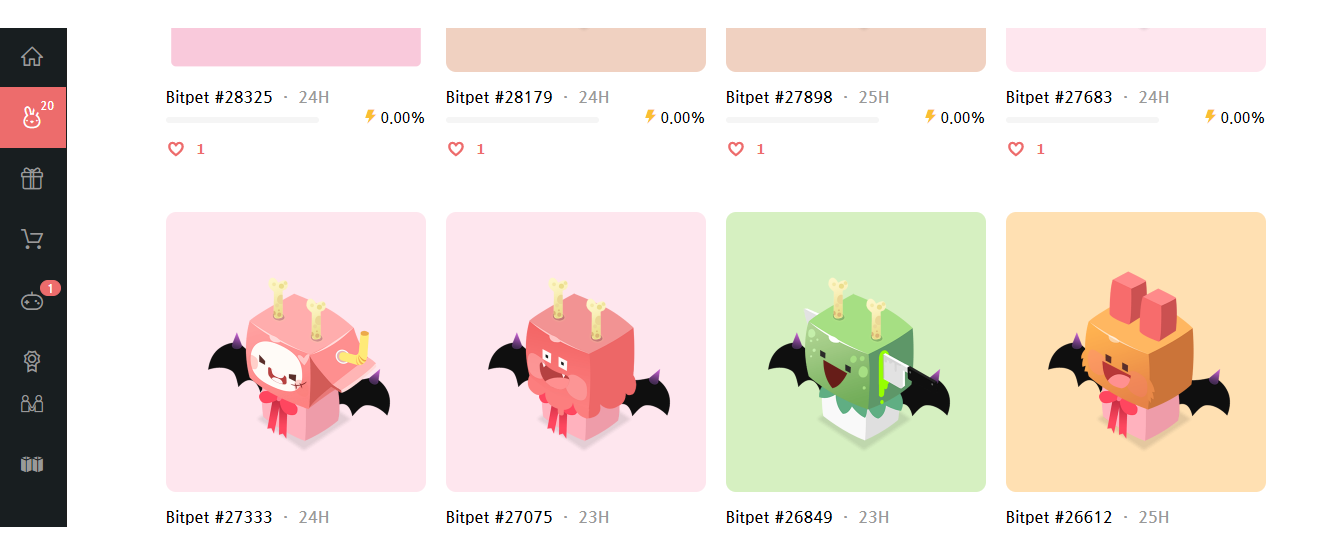Toggle heart on Bitpet #27898
This screenshot has width=1323, height=555.
[x=736, y=149]
